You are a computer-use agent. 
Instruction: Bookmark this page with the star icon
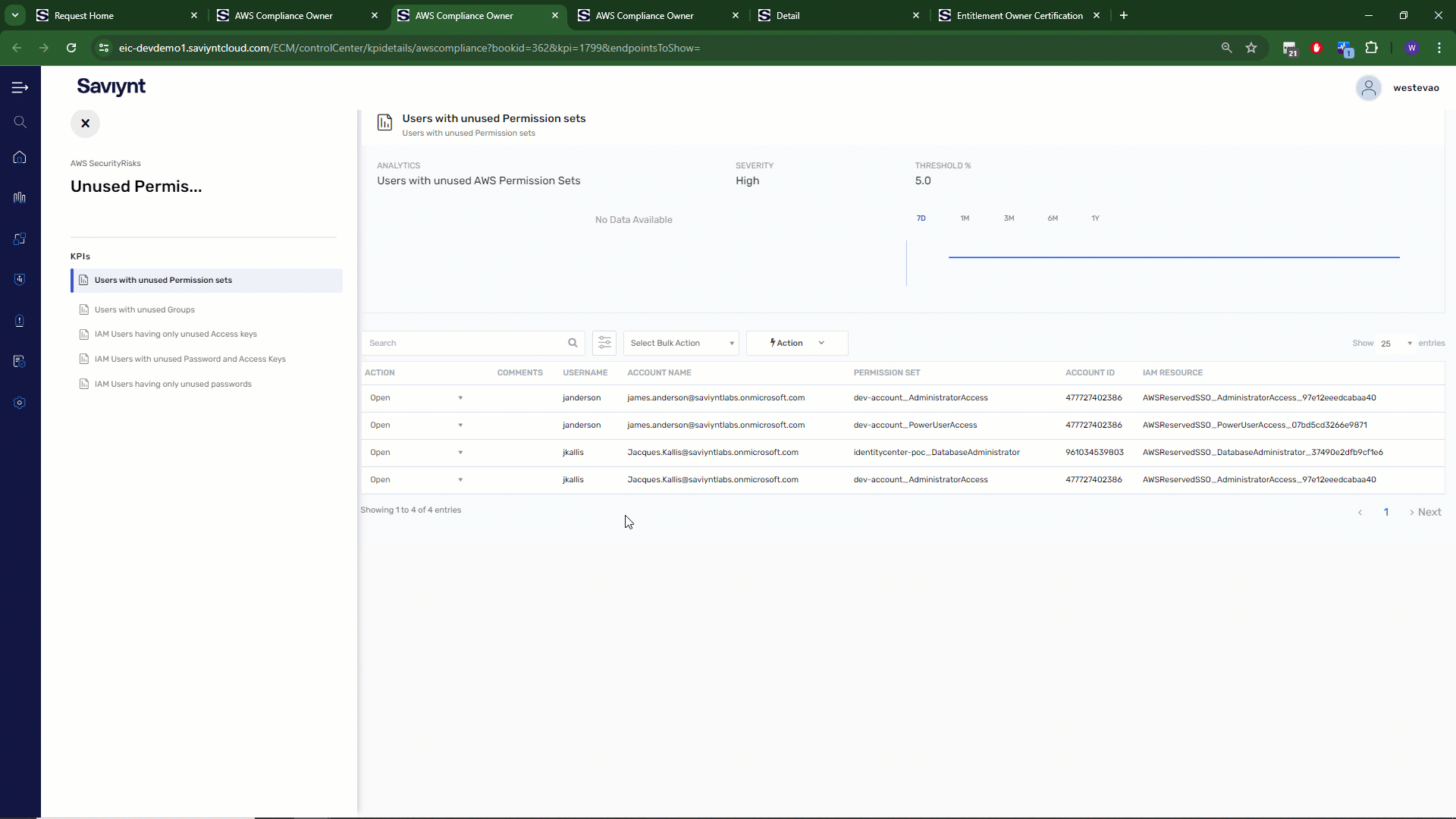tap(1251, 48)
